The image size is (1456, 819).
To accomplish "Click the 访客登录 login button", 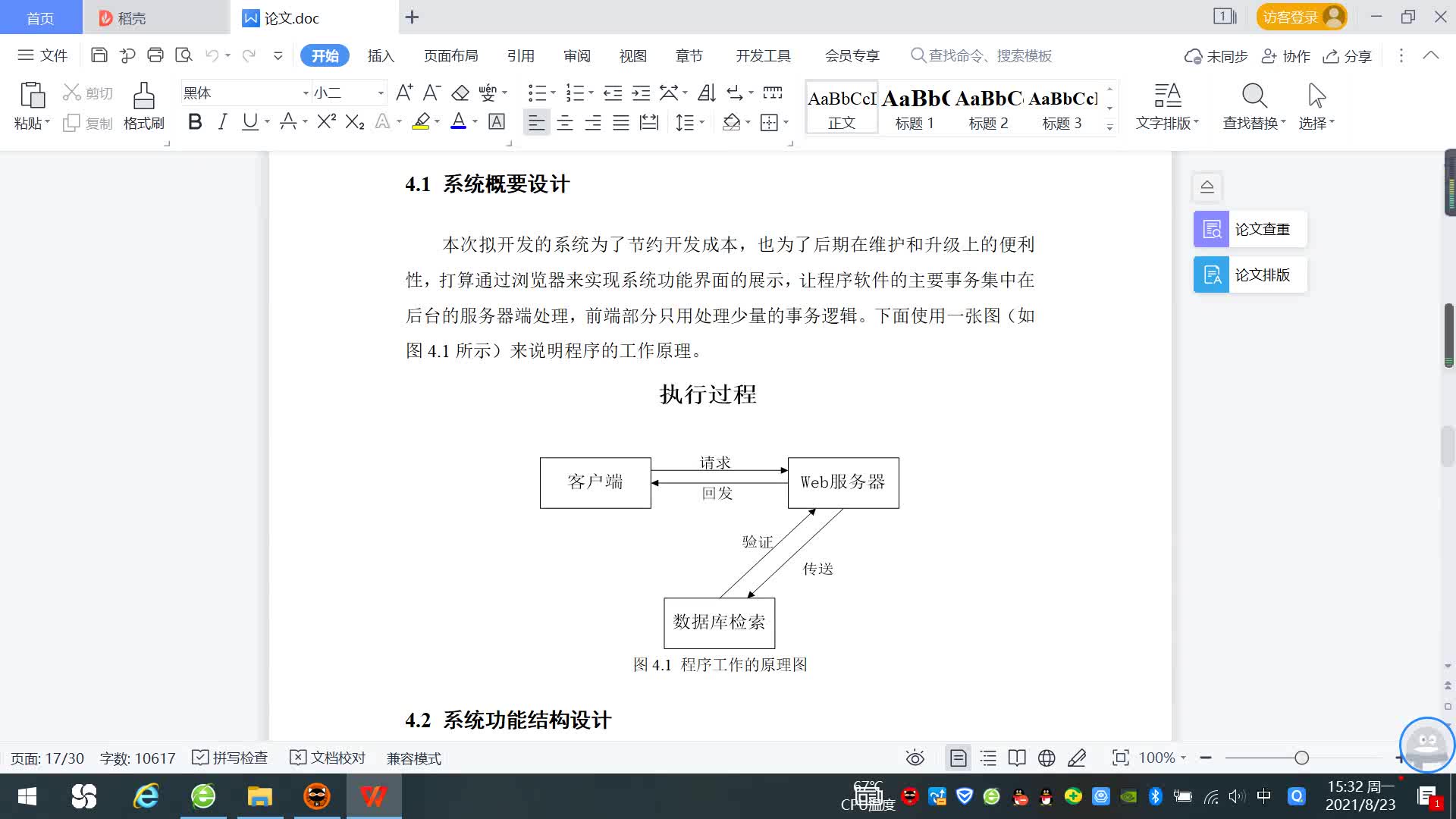I will (x=1301, y=17).
